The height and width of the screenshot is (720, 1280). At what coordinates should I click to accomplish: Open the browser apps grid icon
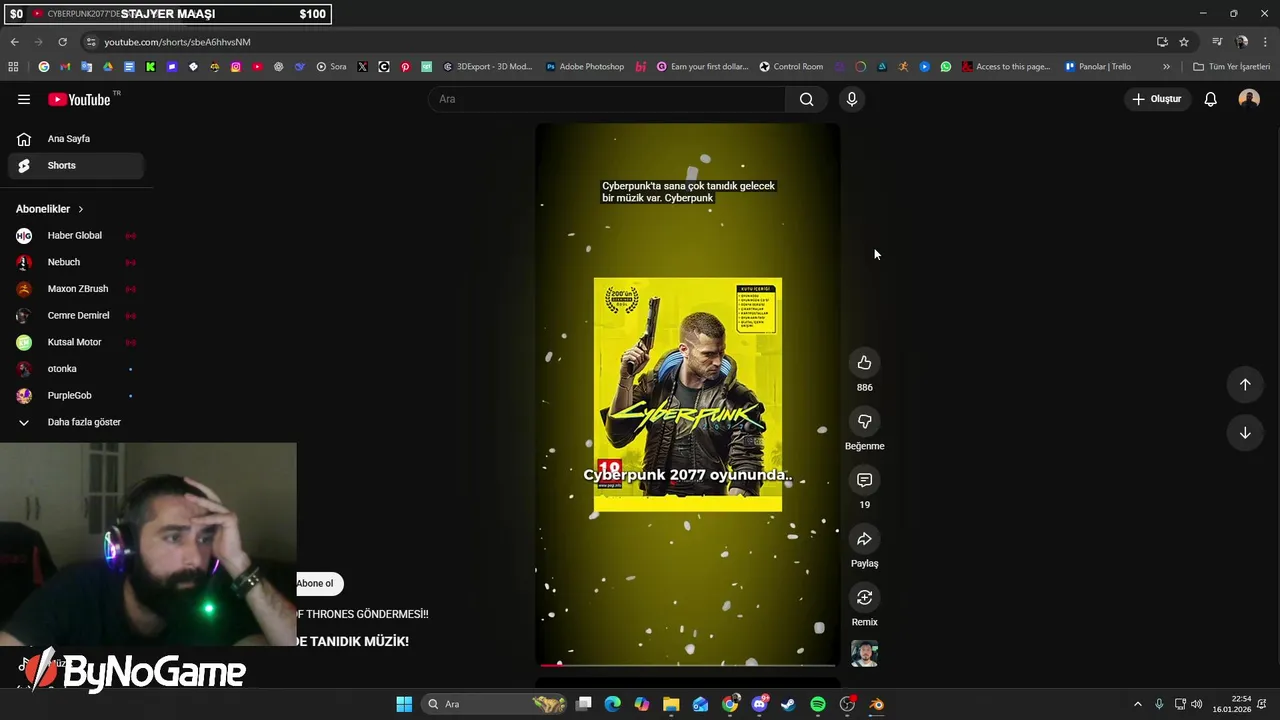(x=13, y=67)
